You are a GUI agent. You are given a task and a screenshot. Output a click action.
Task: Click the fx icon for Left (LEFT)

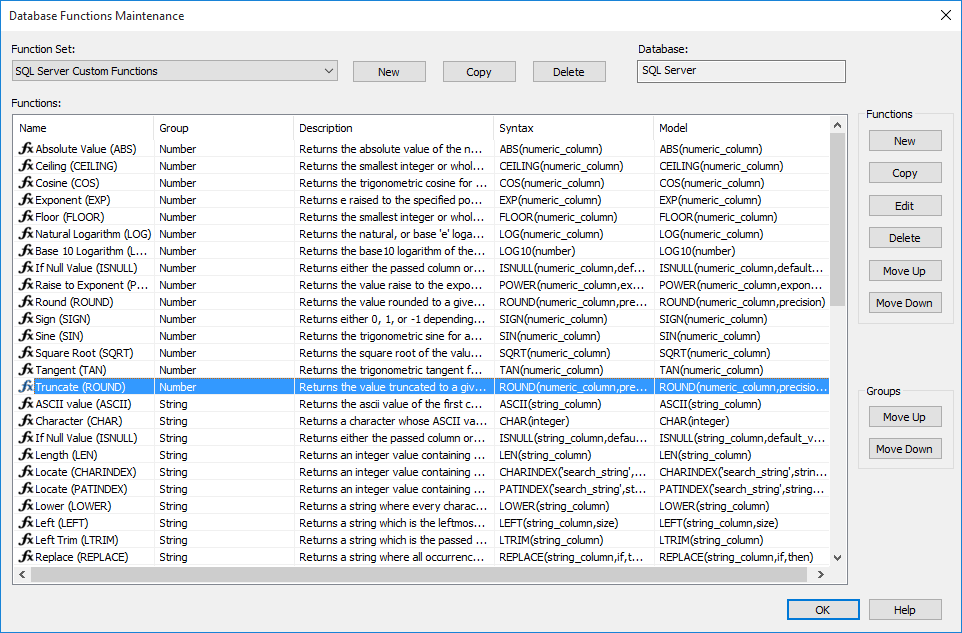click(26, 523)
